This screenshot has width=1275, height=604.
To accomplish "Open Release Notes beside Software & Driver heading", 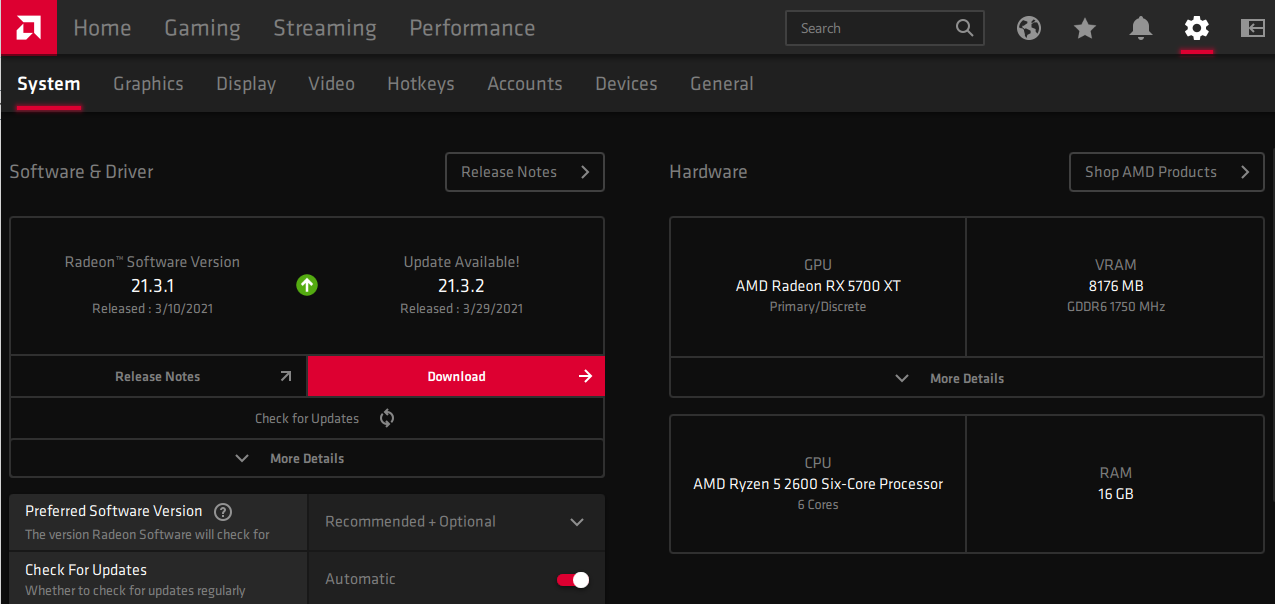I will pyautogui.click(x=524, y=172).
